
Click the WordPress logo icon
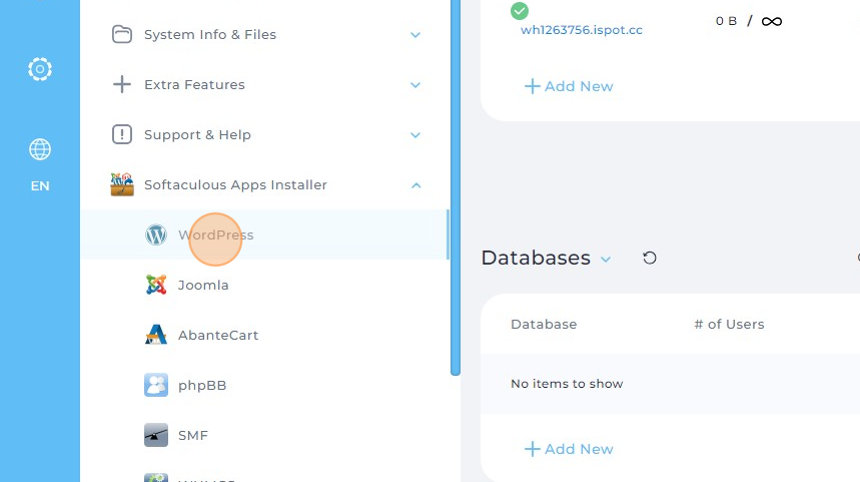[x=156, y=235]
